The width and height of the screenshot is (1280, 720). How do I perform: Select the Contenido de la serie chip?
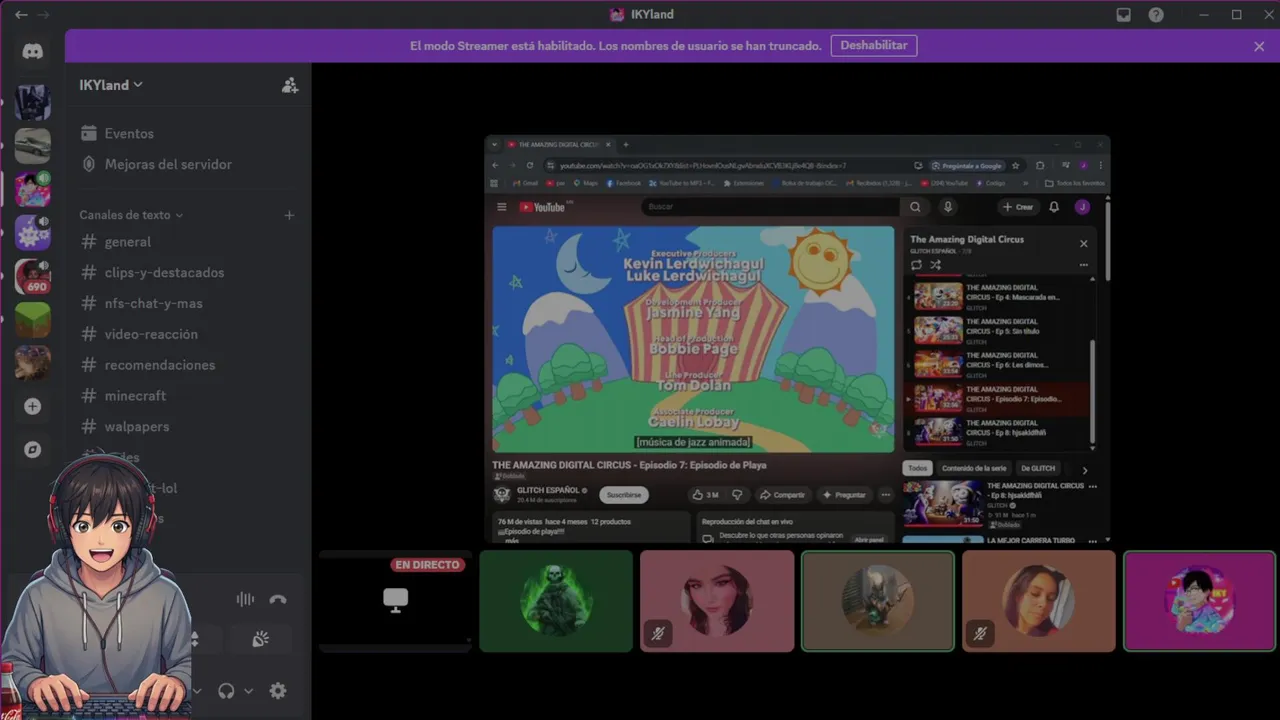click(974, 468)
